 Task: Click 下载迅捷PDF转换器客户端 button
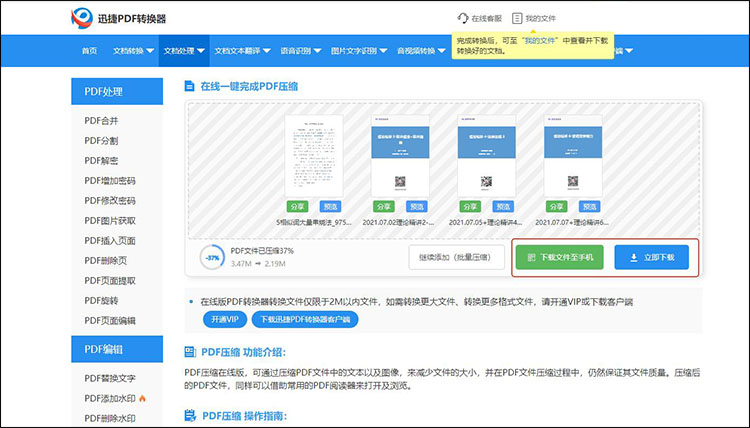[x=305, y=319]
